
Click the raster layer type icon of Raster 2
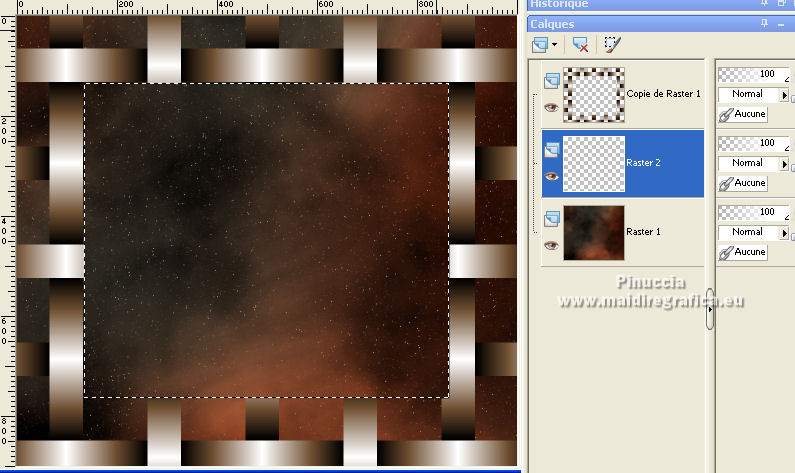(x=552, y=150)
